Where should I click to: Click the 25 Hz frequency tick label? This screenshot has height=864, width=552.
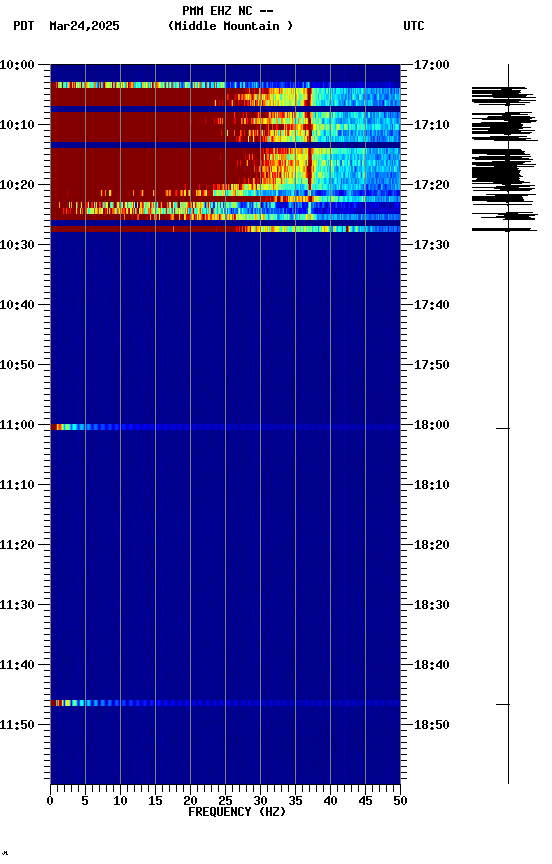[225, 801]
